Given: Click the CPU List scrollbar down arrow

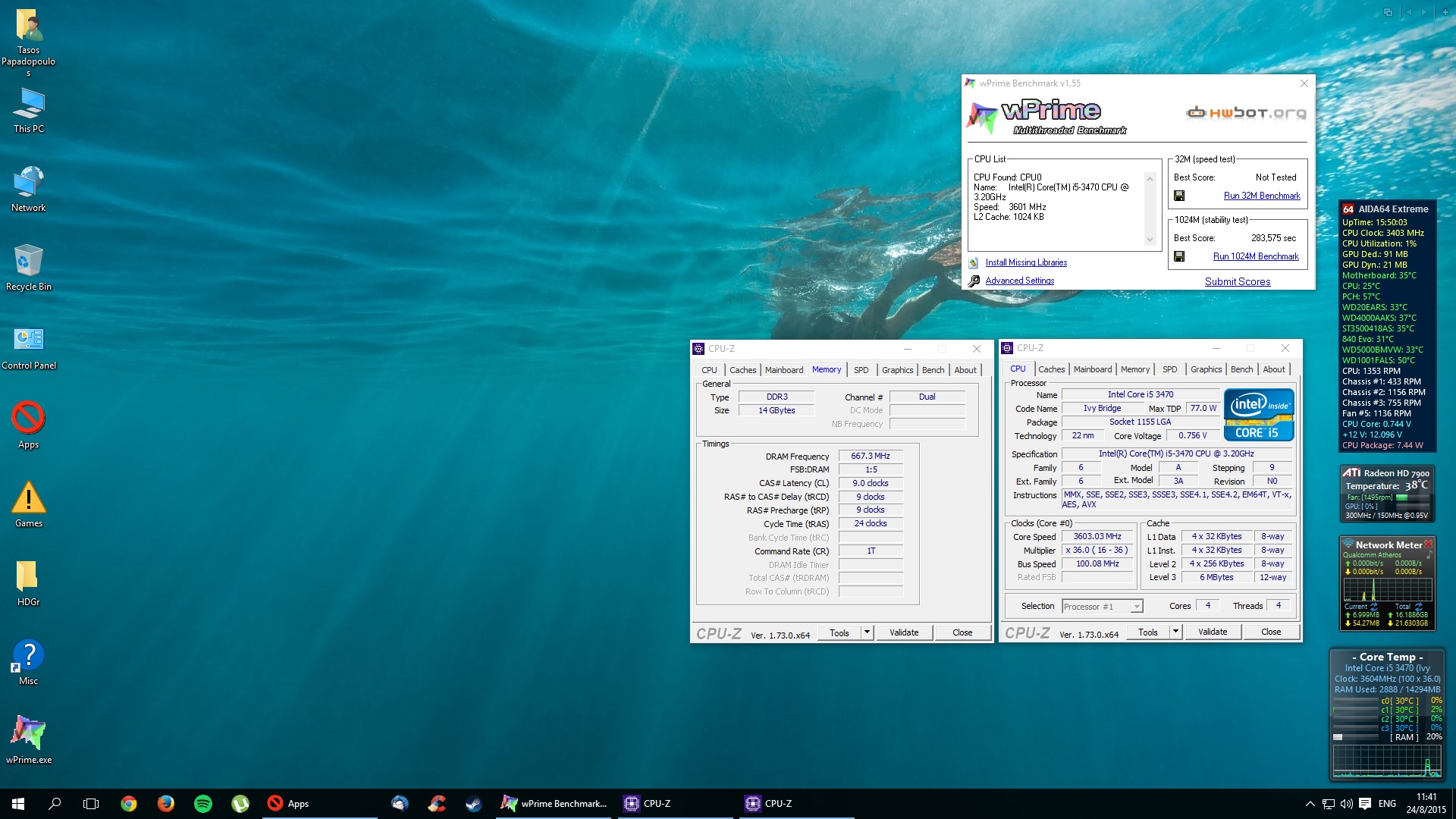Looking at the screenshot, I should (x=1150, y=240).
